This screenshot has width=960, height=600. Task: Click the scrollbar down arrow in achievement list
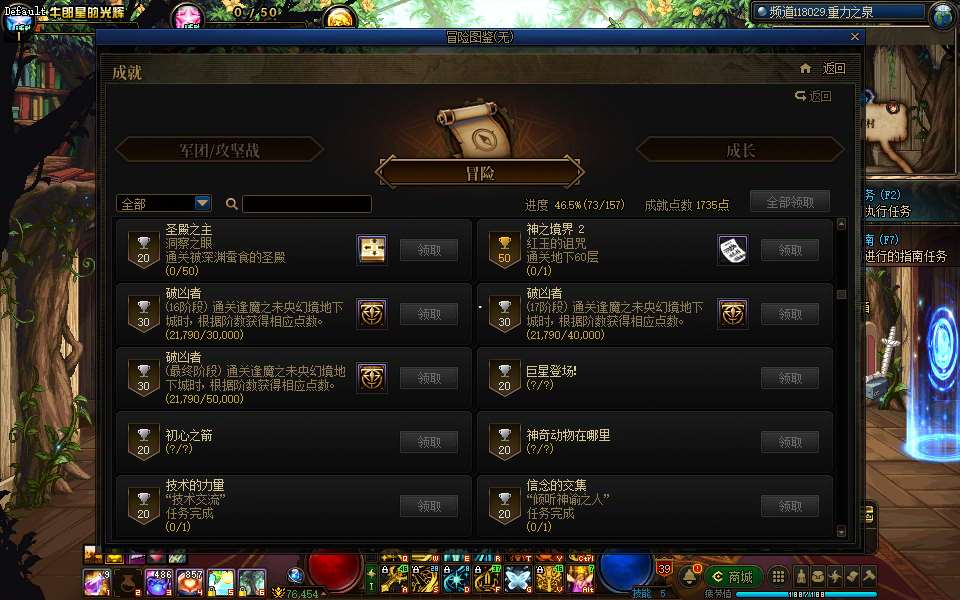pos(841,531)
